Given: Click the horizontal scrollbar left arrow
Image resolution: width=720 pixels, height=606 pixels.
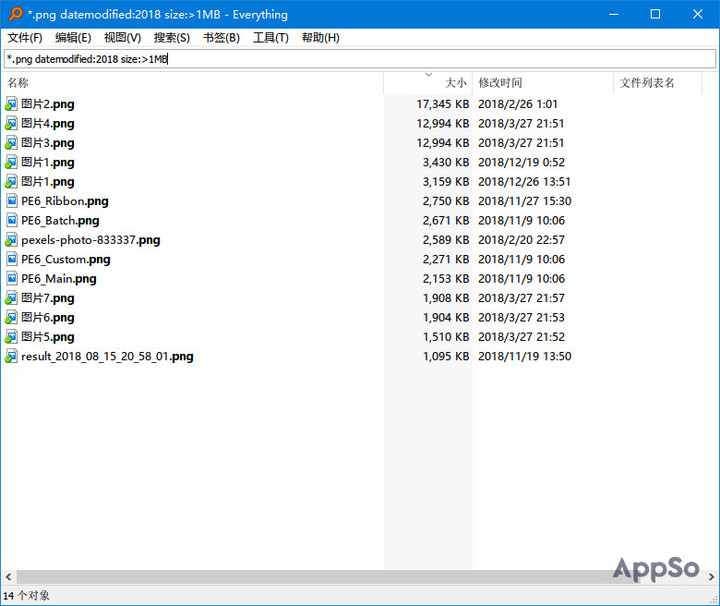Looking at the screenshot, I should (x=8, y=577).
